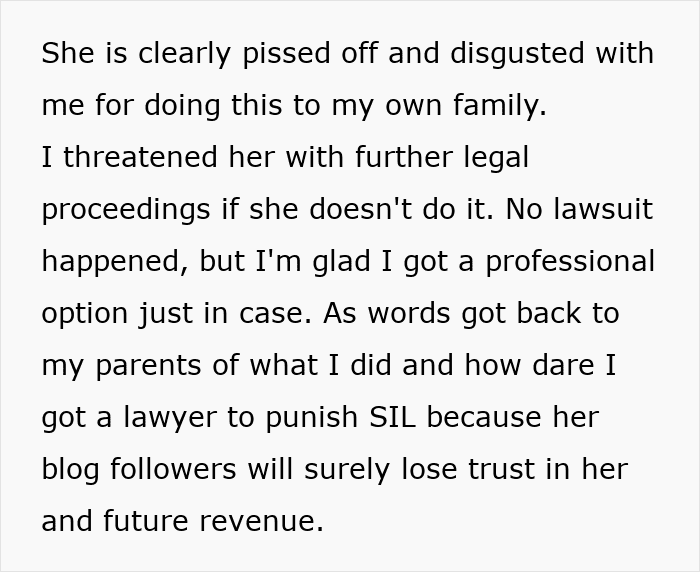
Task: Click the word "dare"
Action: tap(560, 365)
